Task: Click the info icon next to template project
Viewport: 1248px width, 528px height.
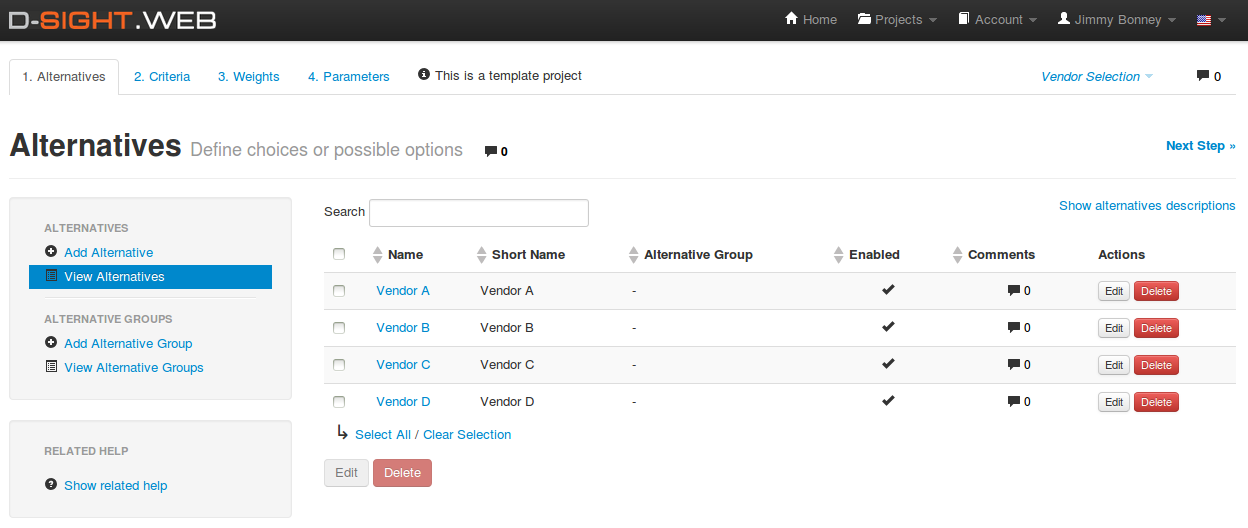Action: click(424, 75)
